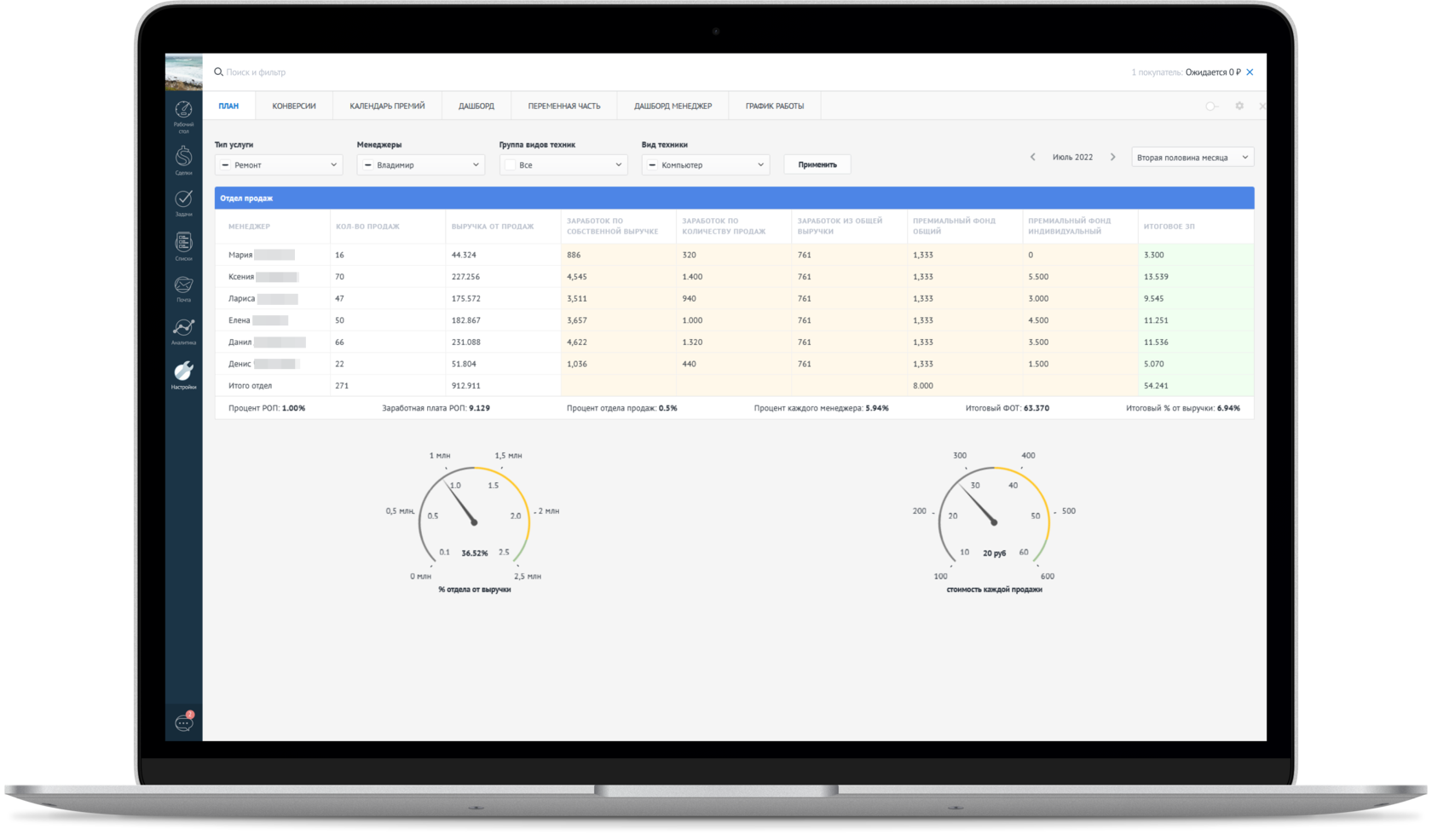Open the Рабочий стол workspace icon
Viewport: 1432px width, 840px height.
click(x=183, y=111)
